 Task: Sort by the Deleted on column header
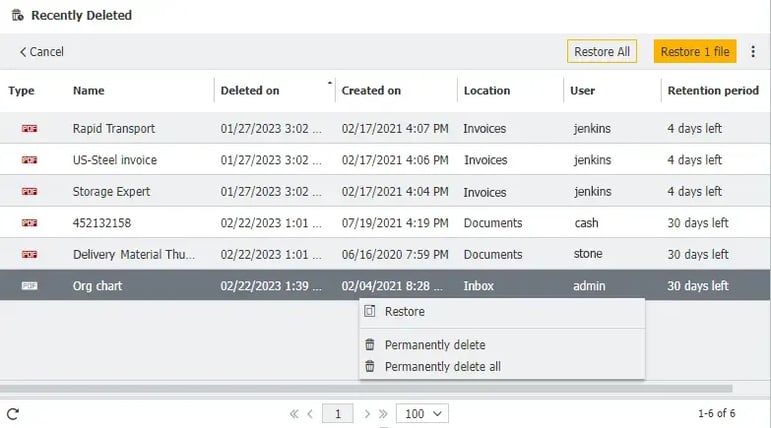click(250, 91)
